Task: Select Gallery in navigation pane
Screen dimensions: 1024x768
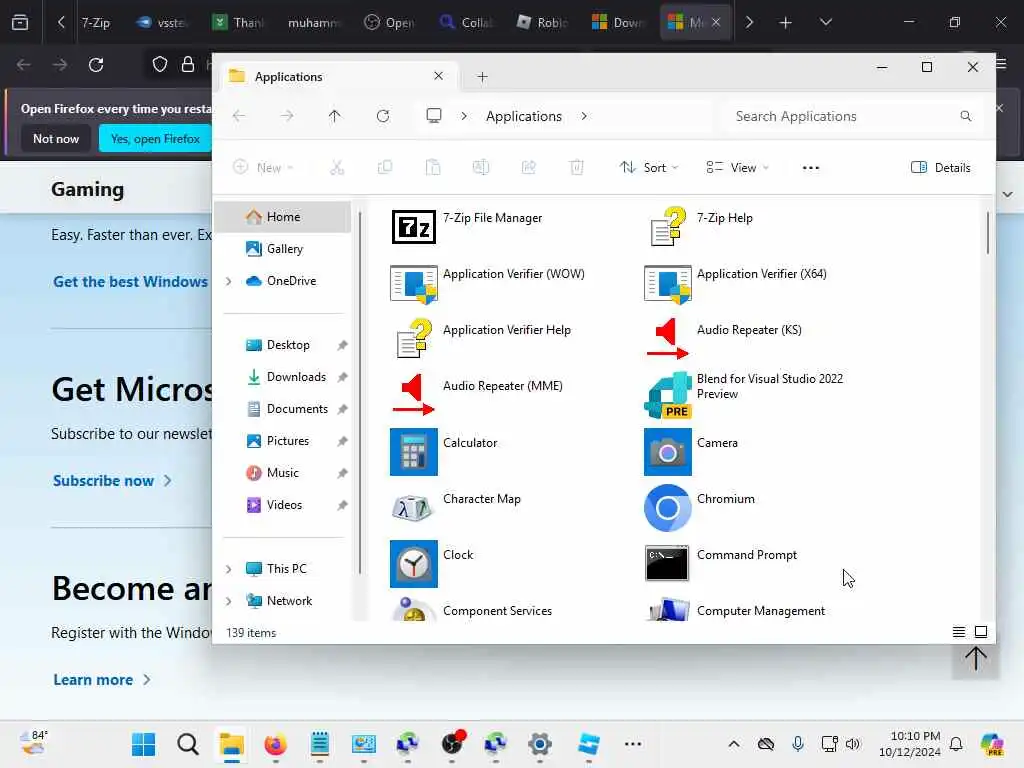Action: tap(283, 249)
